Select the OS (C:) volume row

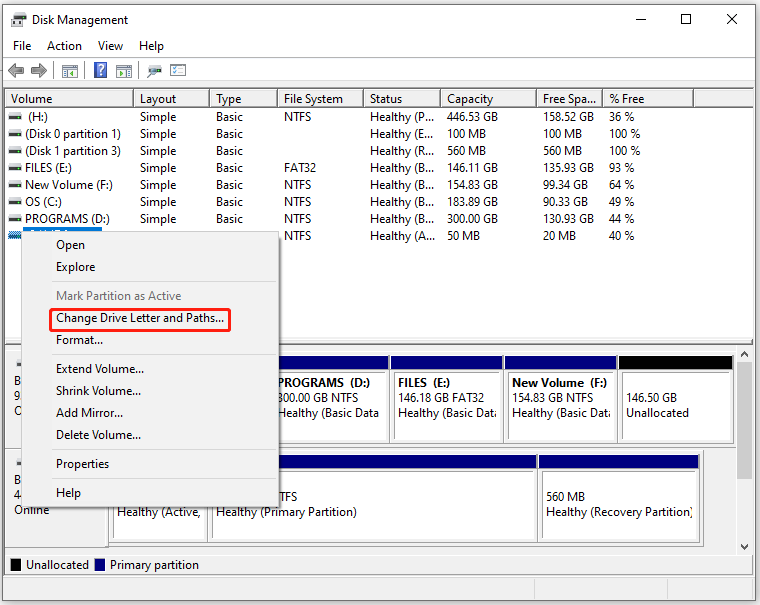(x=47, y=202)
